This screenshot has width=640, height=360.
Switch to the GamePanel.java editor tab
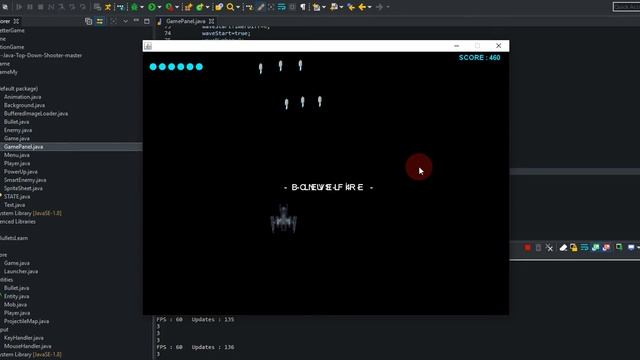tap(185, 21)
